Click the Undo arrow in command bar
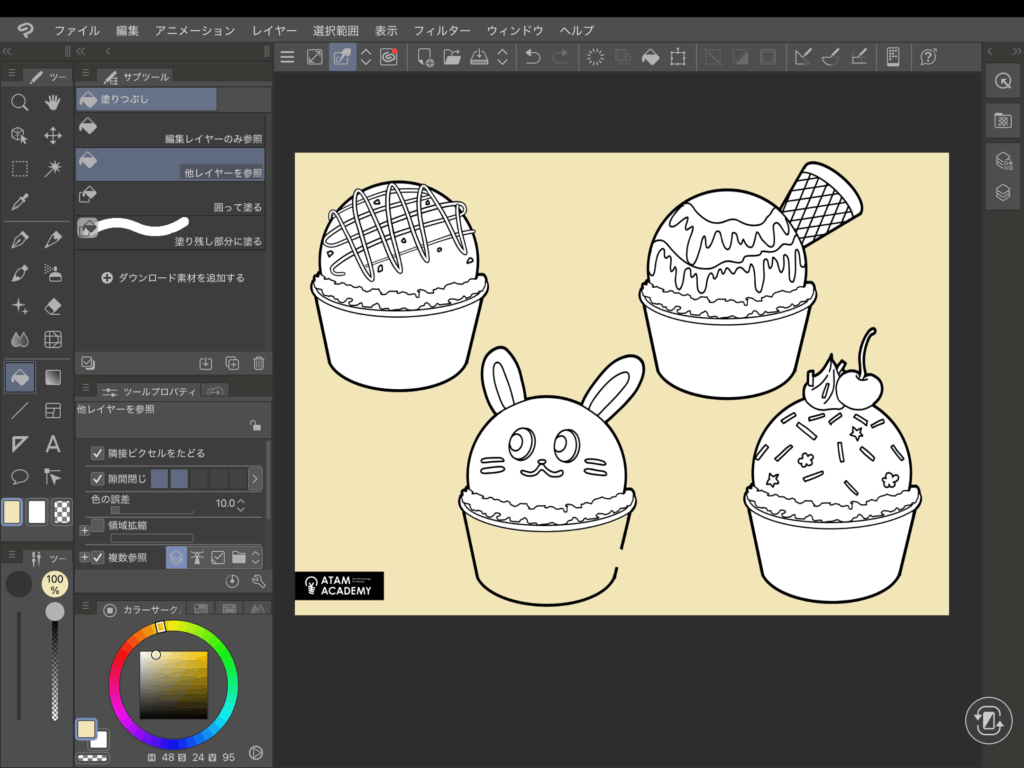This screenshot has height=768, width=1024. click(x=533, y=57)
